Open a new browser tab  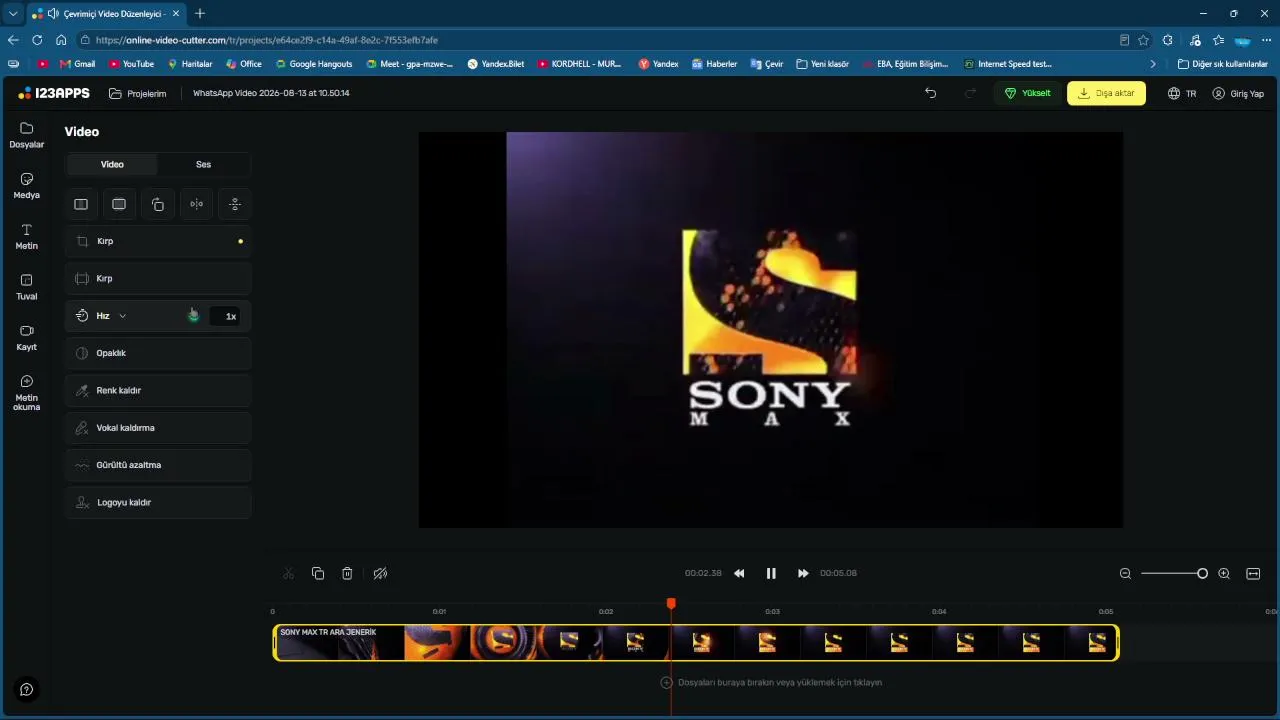(200, 13)
